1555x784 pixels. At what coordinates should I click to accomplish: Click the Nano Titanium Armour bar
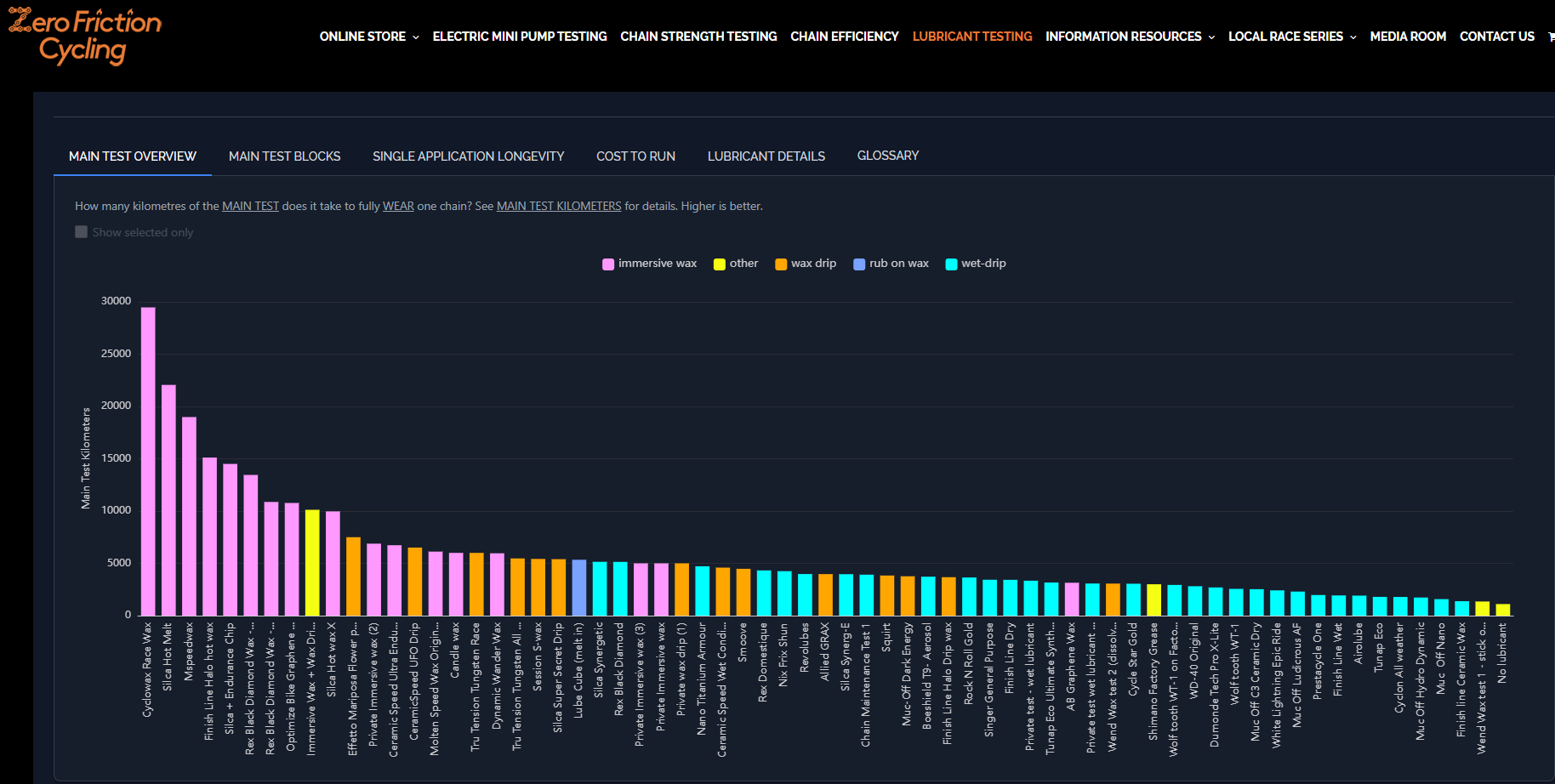coord(702,591)
